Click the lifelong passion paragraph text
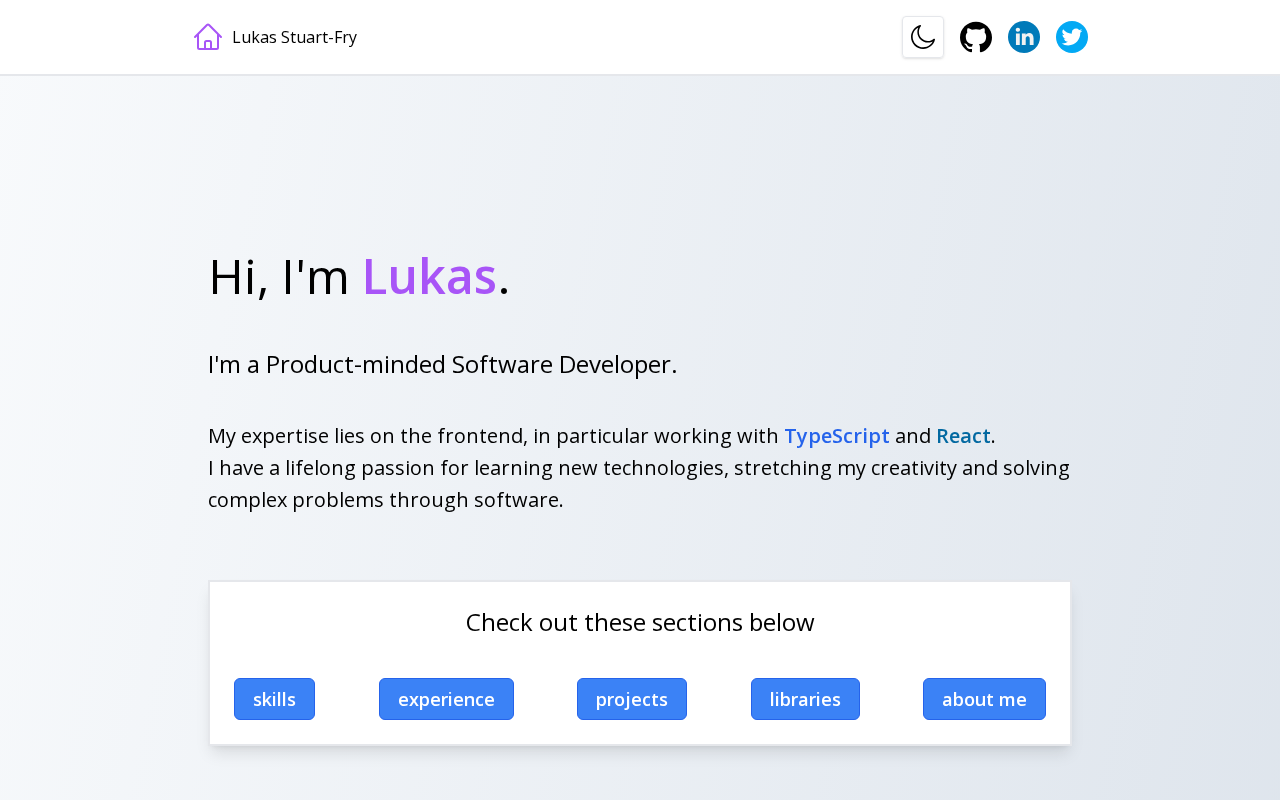Image resolution: width=1280 pixels, height=800 pixels. click(639, 468)
